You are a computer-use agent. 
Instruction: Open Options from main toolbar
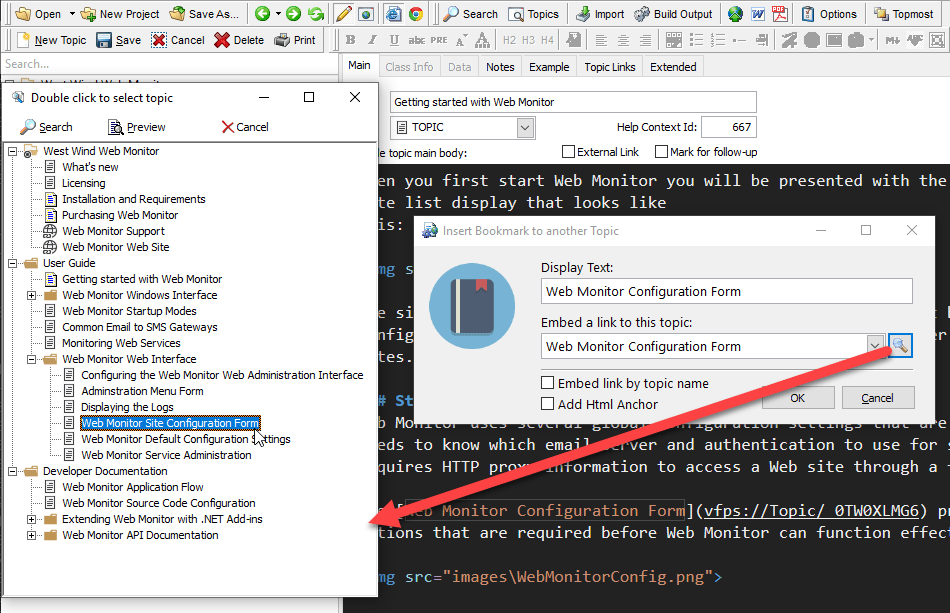pyautogui.click(x=829, y=14)
